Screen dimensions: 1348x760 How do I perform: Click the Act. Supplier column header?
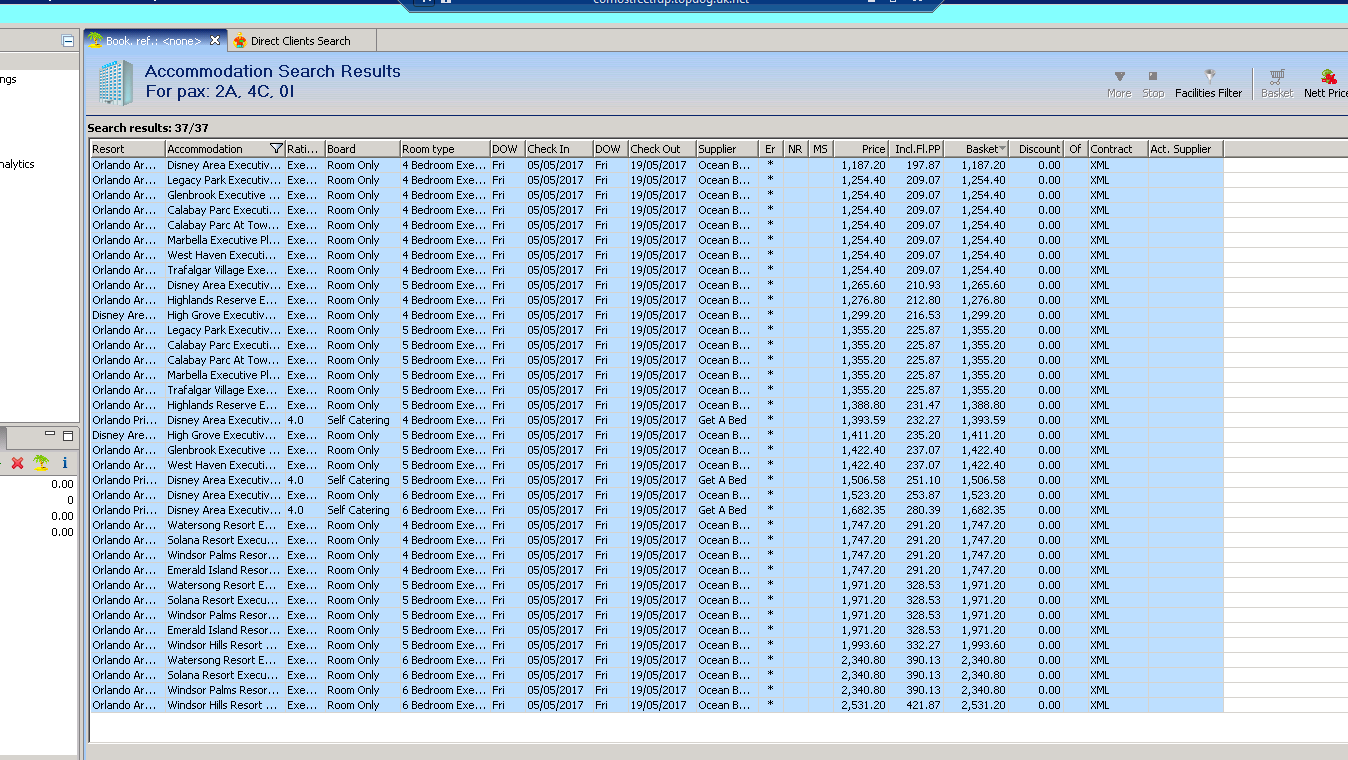(1185, 149)
